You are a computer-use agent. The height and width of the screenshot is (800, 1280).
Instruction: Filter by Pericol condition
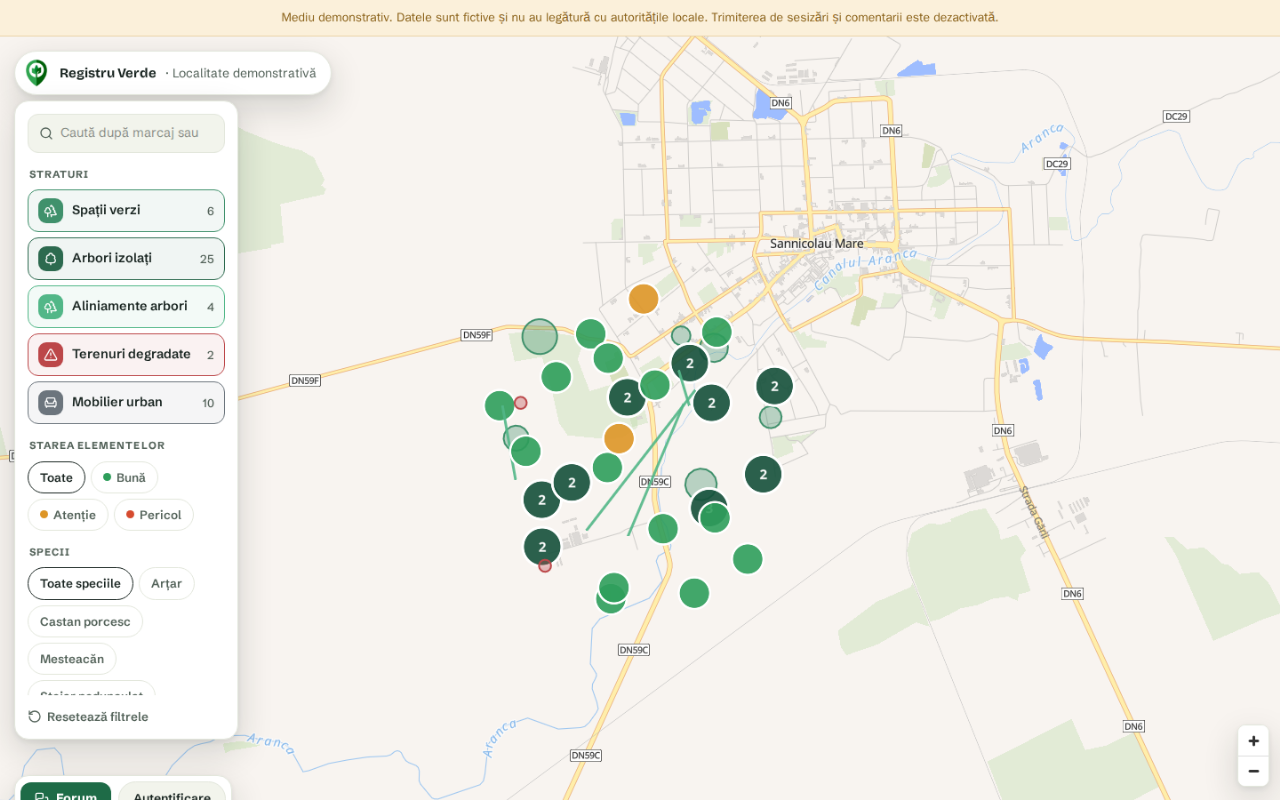(x=154, y=515)
